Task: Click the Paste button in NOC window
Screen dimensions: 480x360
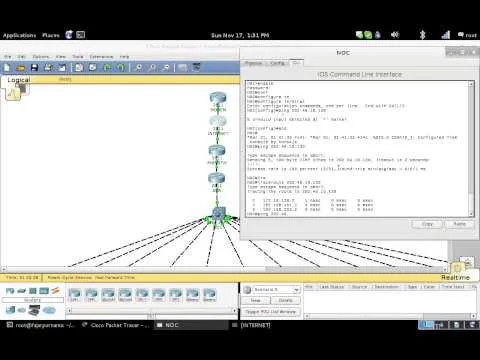Action: coord(460,224)
